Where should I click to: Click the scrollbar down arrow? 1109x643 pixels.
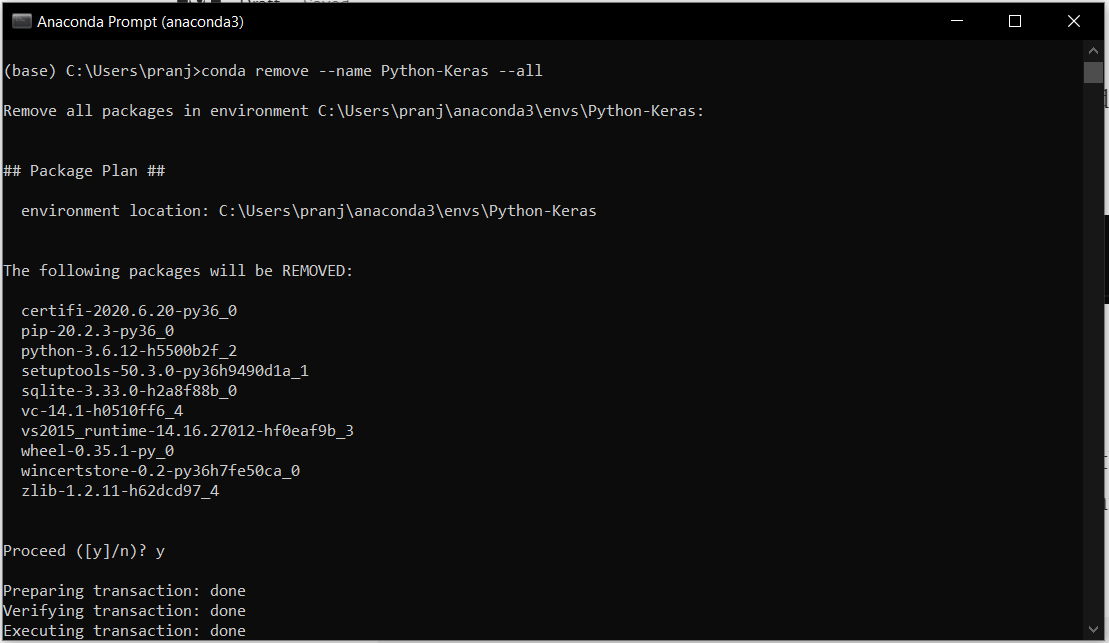[1093, 631]
